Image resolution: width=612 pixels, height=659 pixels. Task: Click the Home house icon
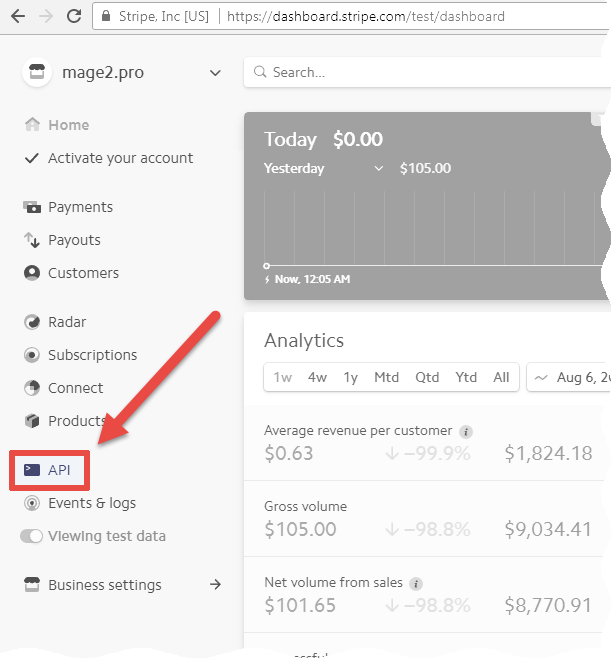32,124
